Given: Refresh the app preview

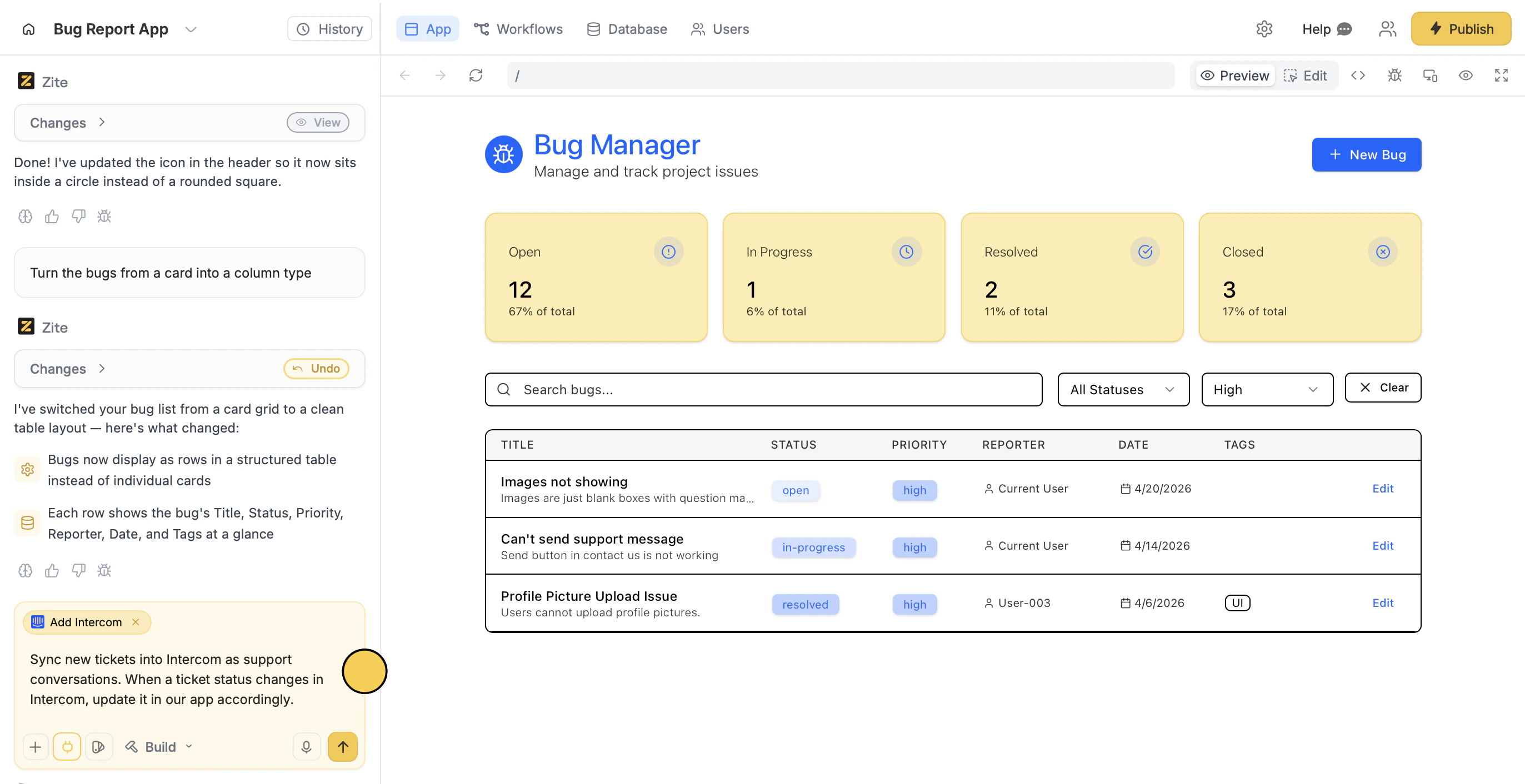Looking at the screenshot, I should coord(476,75).
